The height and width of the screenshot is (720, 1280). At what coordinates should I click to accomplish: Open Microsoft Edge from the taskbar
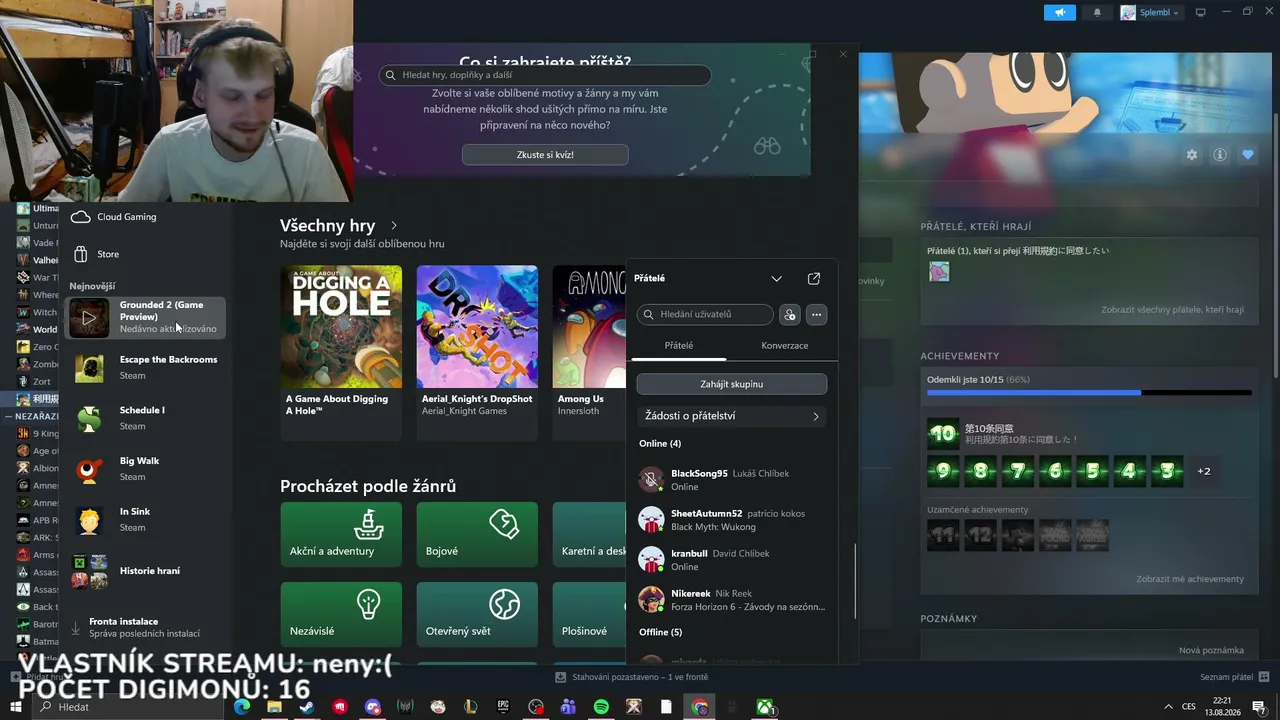coord(241,707)
